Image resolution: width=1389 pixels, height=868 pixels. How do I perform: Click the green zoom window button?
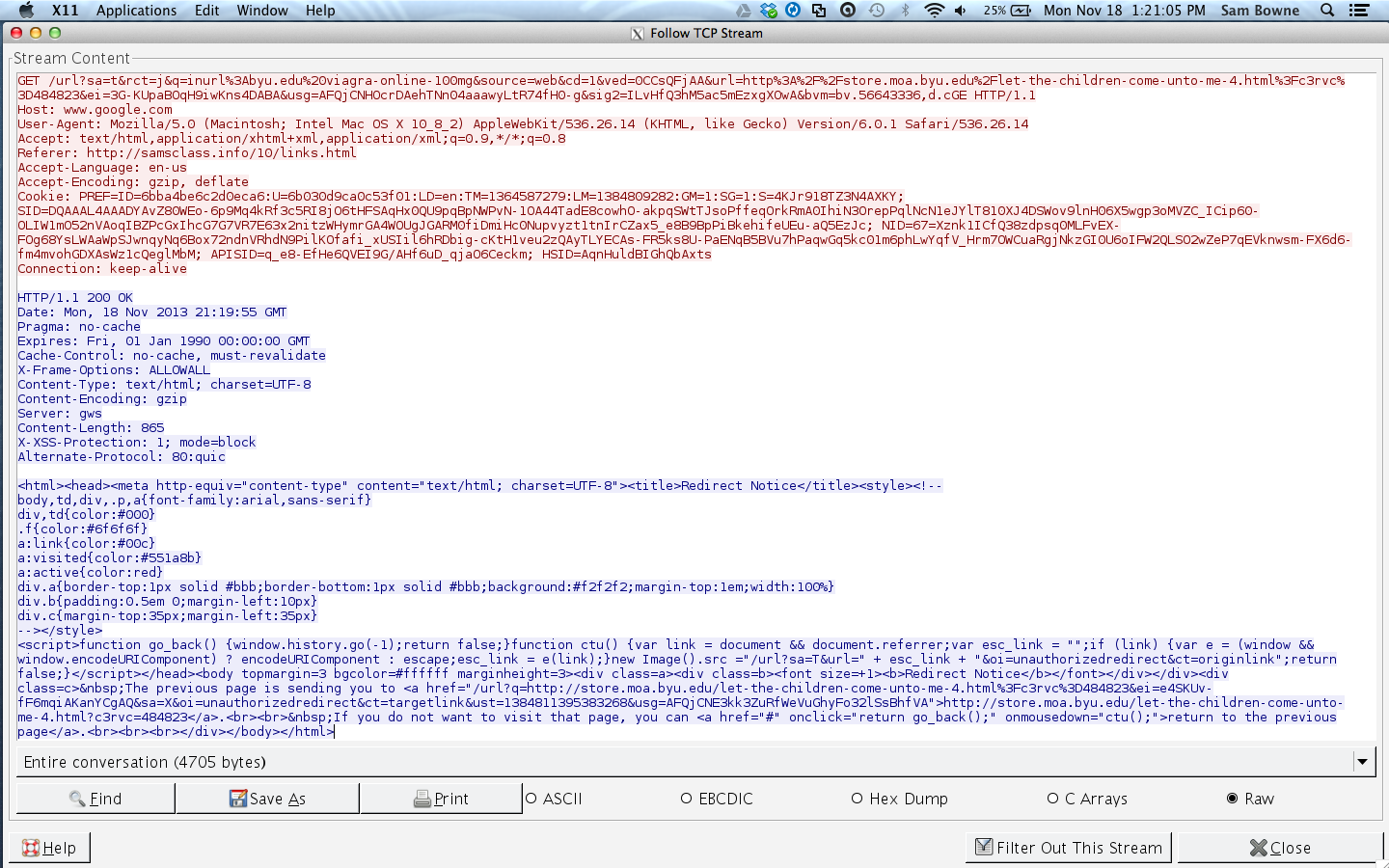(x=55, y=33)
